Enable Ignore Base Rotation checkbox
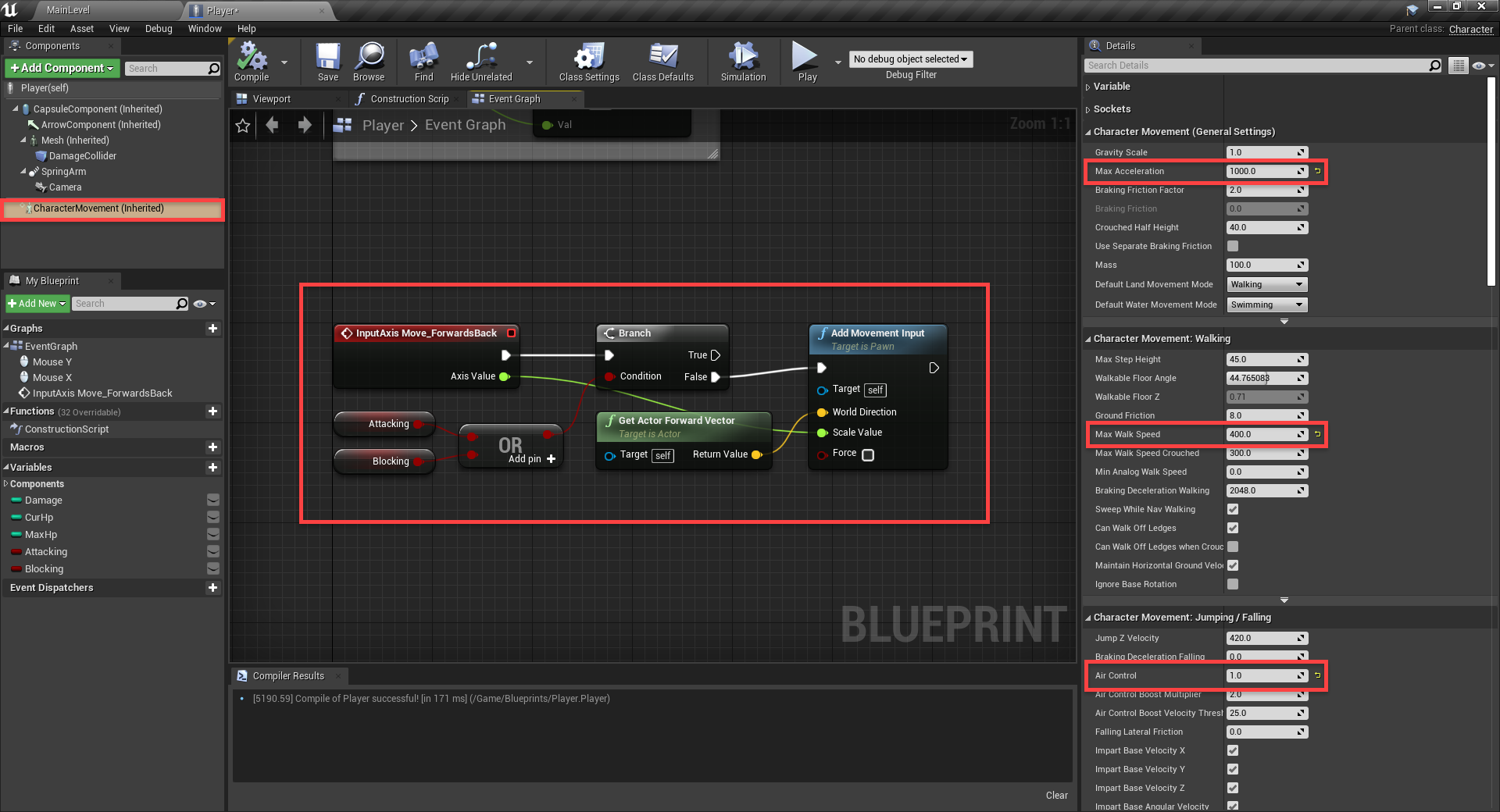 coord(1233,584)
